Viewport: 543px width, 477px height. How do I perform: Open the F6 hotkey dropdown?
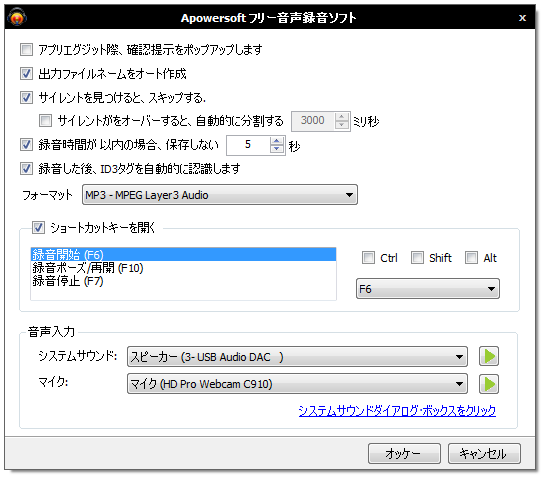click(x=428, y=289)
